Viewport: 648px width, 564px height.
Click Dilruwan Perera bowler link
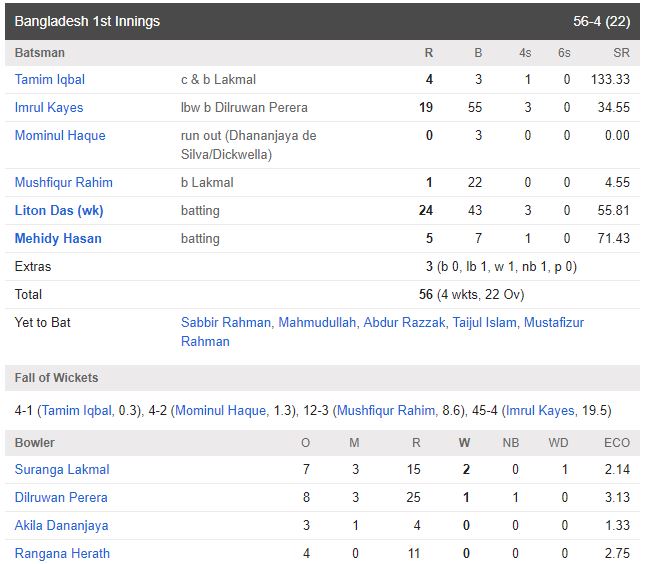tap(61, 497)
